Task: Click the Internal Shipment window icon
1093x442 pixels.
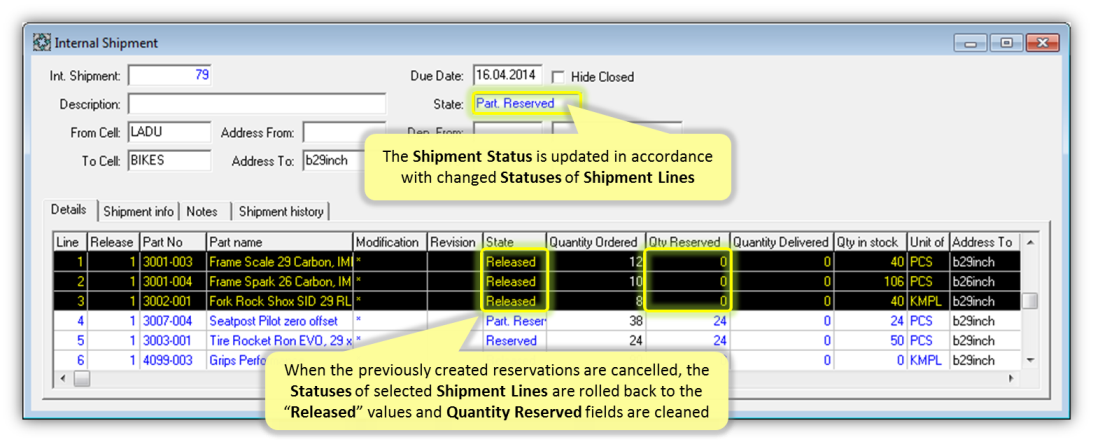Action: [x=42, y=43]
